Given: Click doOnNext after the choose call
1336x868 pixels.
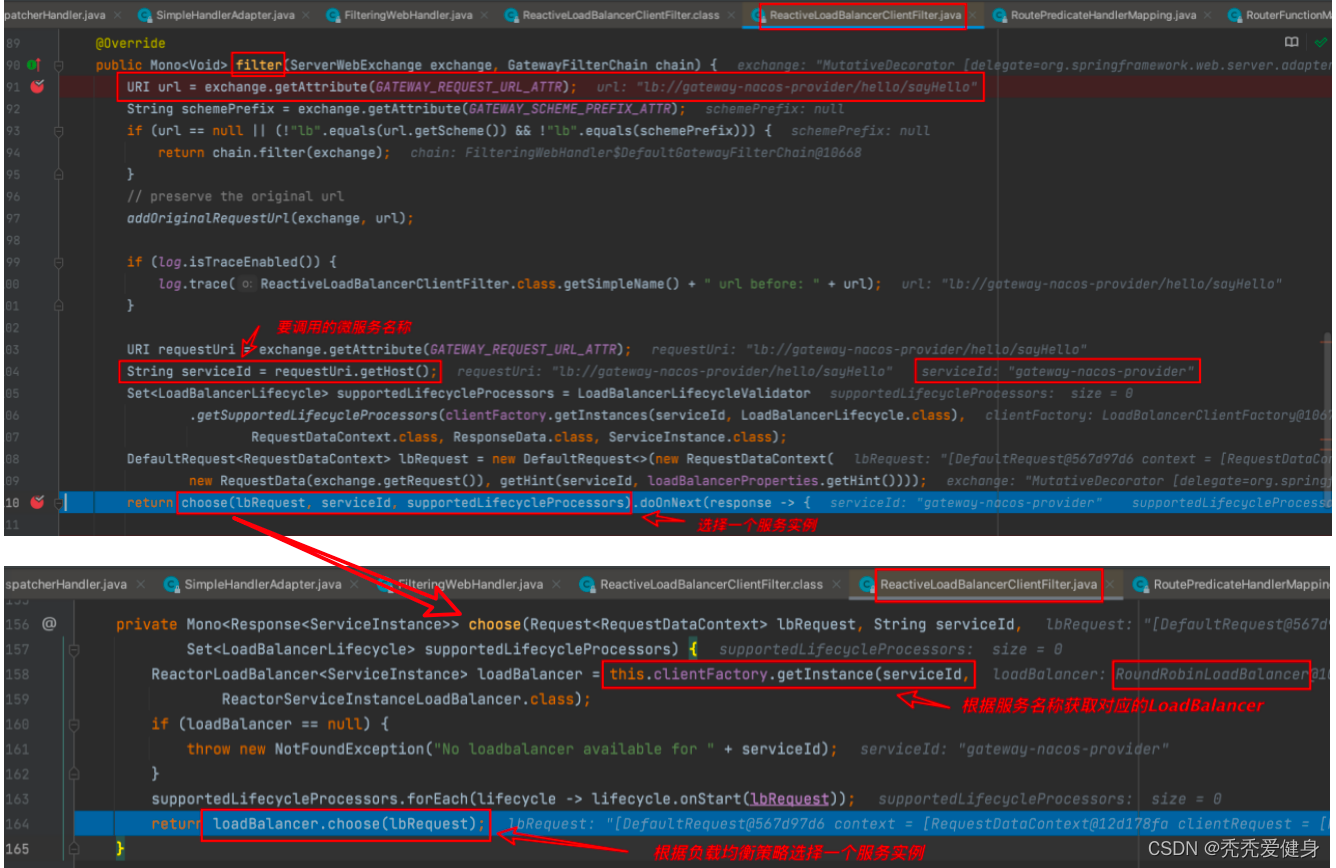Looking at the screenshot, I should coord(670,502).
